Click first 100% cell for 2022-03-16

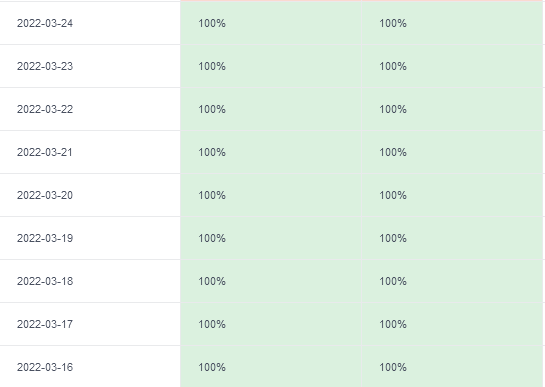[x=271, y=367]
